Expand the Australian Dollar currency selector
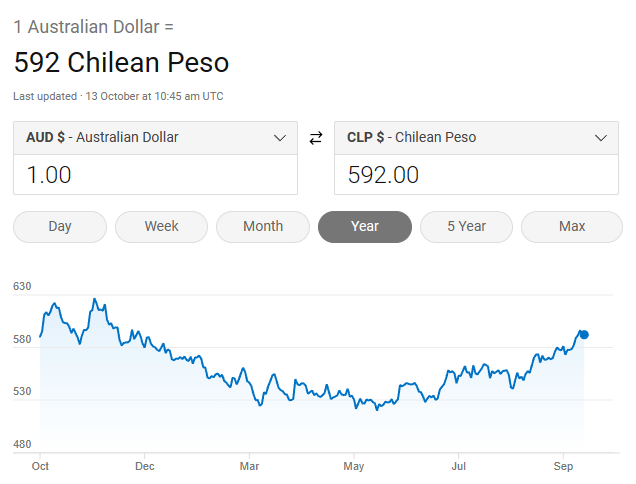Viewport: 636px width, 484px height. pos(155,138)
